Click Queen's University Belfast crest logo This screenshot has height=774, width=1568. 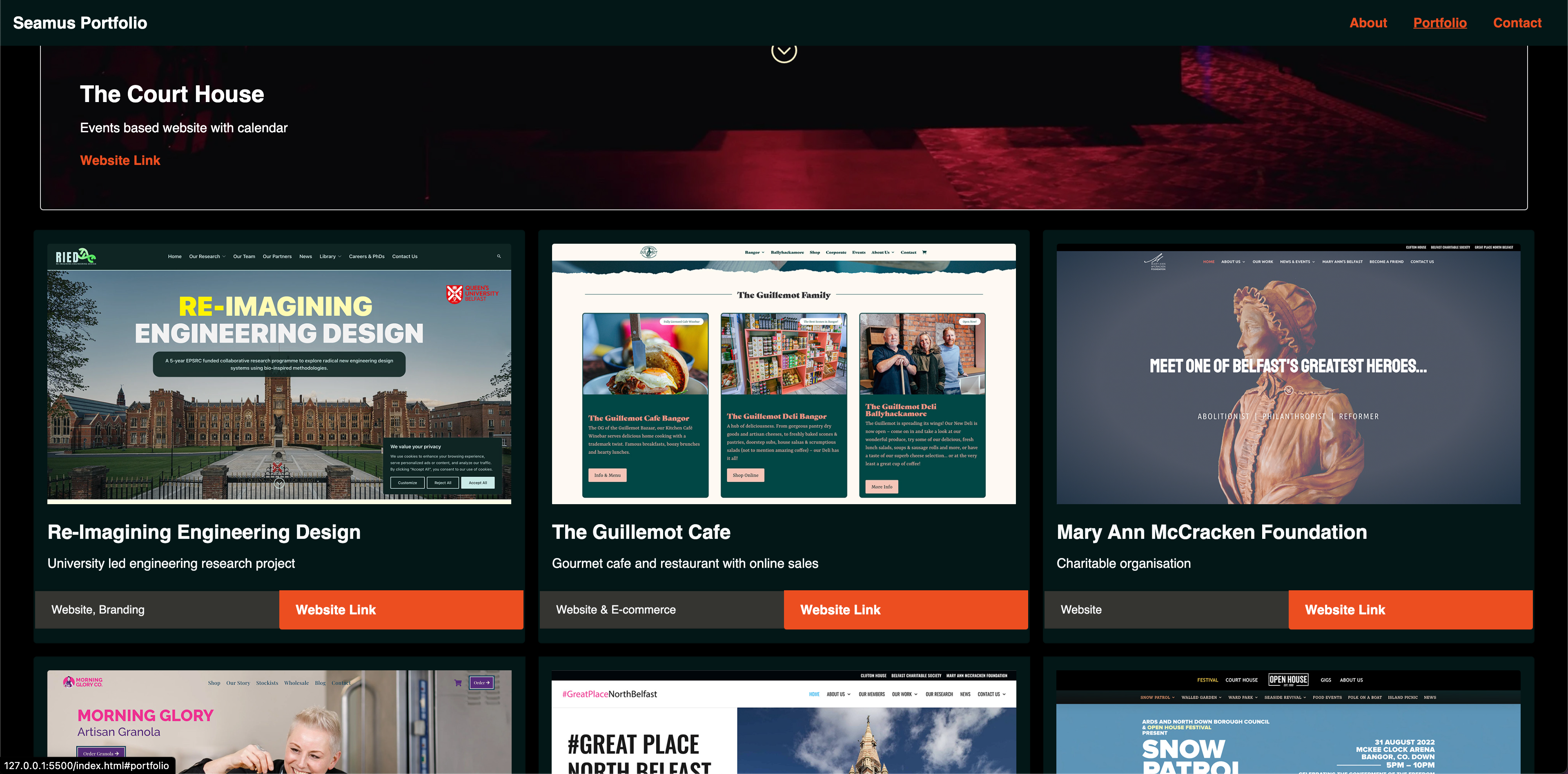(472, 293)
